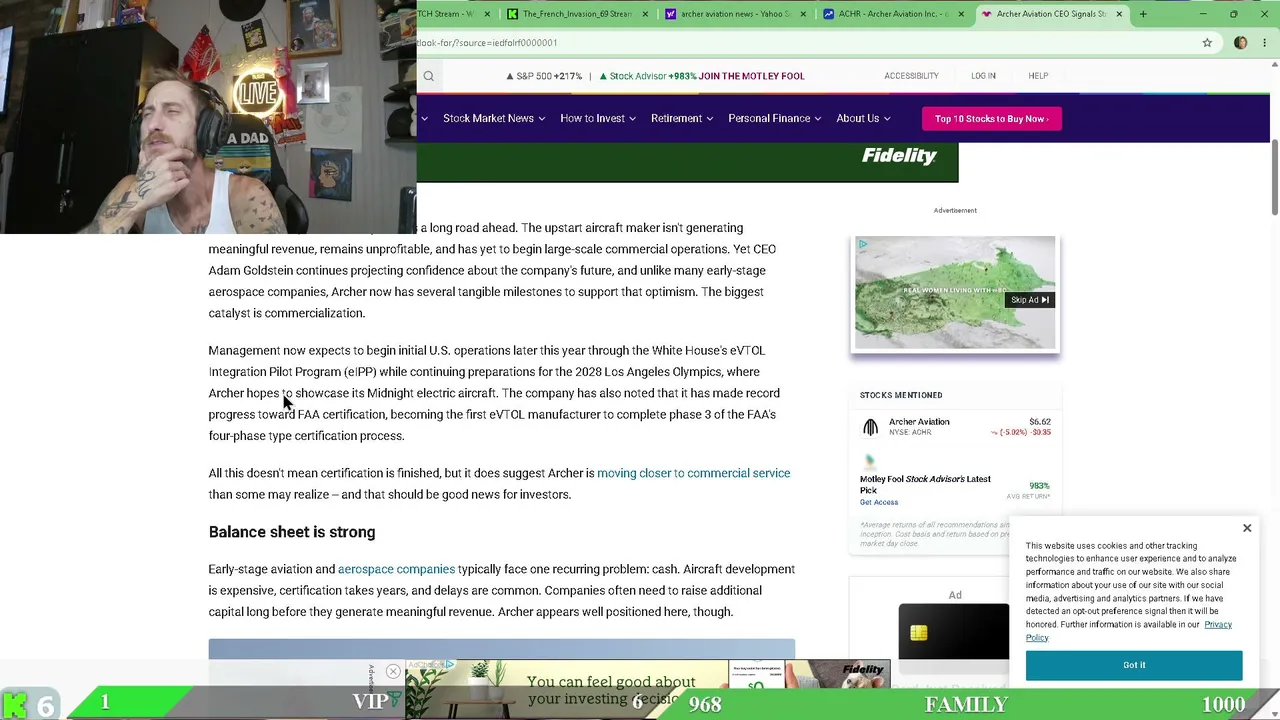Image resolution: width=1280 pixels, height=720 pixels.
Task: Click the $6.62 Archer Aviation price
Action: [1040, 422]
